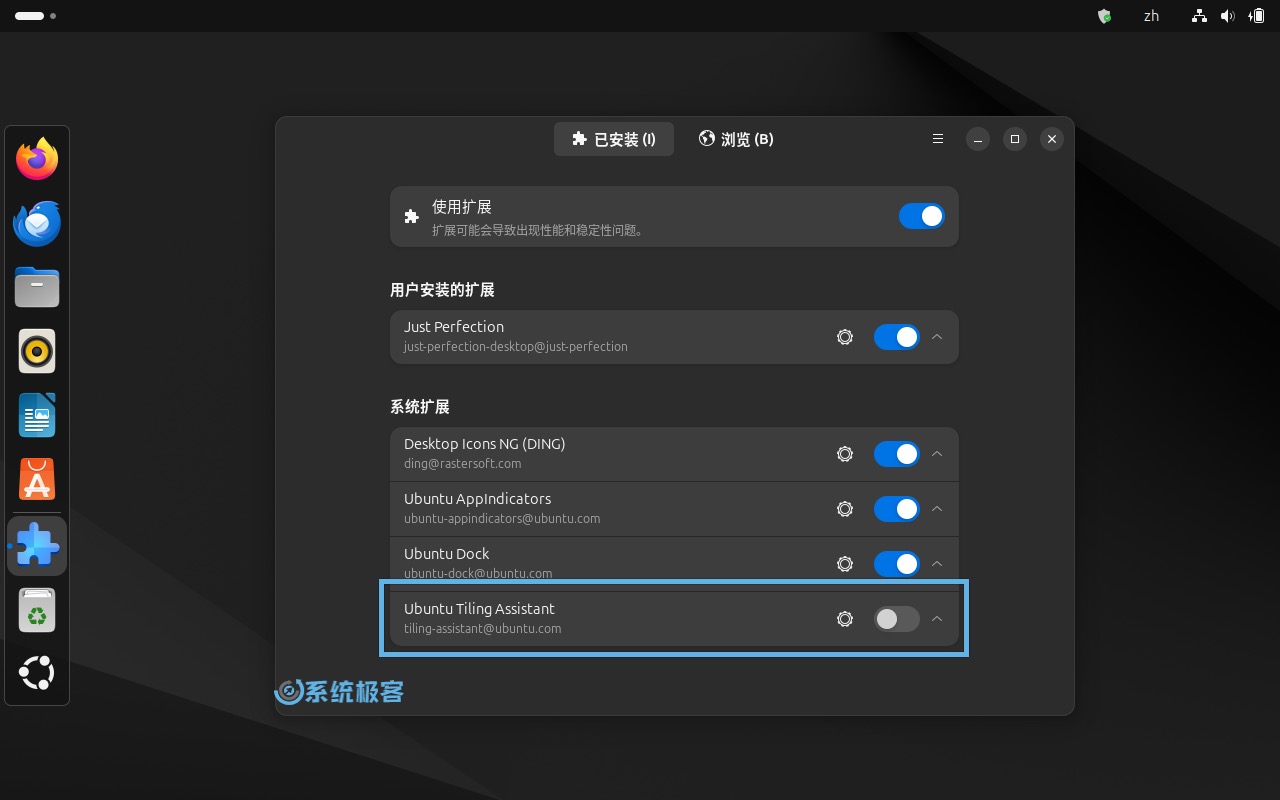Open Firefox from the dock
Screen dimensions: 1280x800
37,159
